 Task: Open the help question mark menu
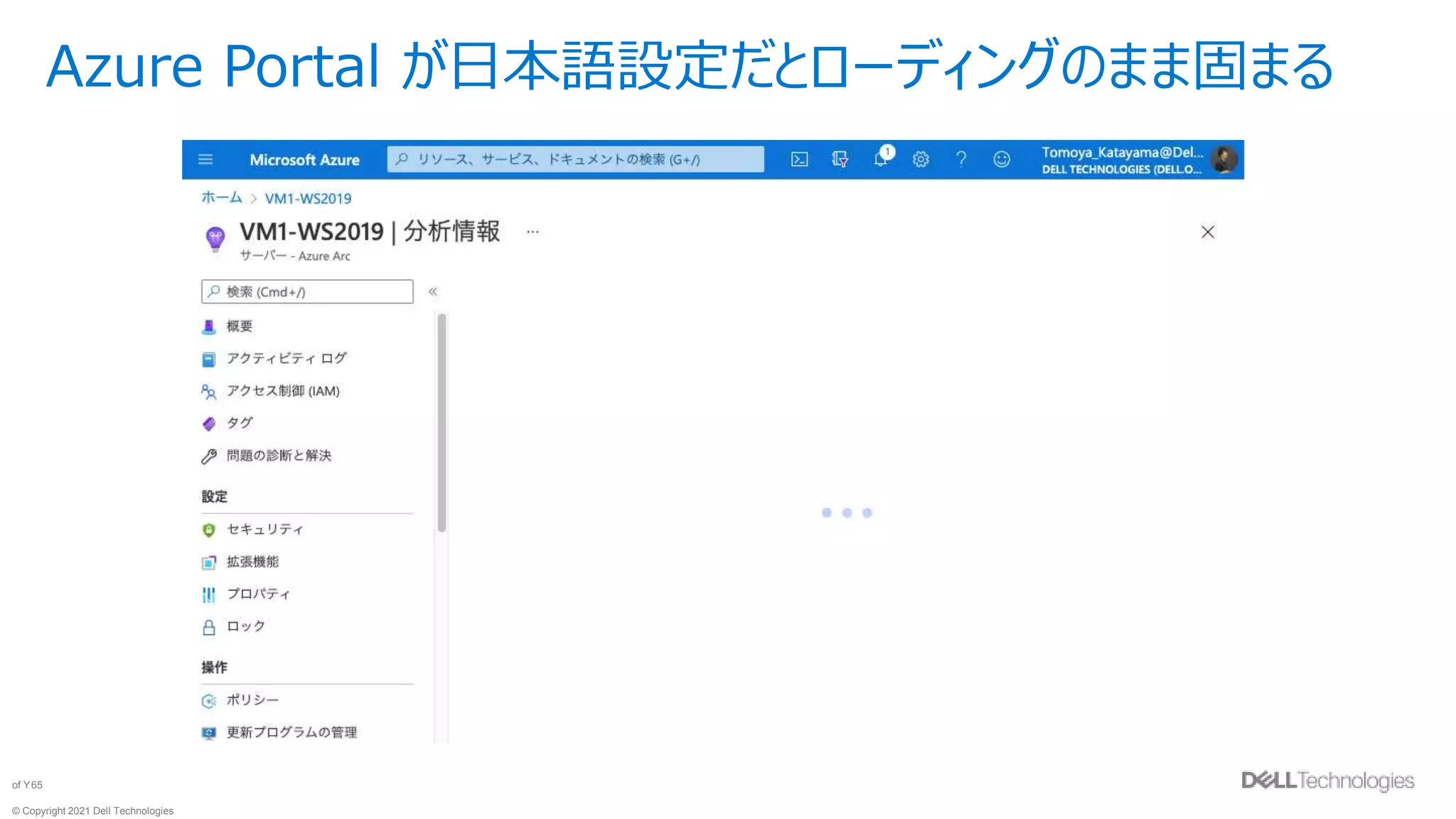961,159
